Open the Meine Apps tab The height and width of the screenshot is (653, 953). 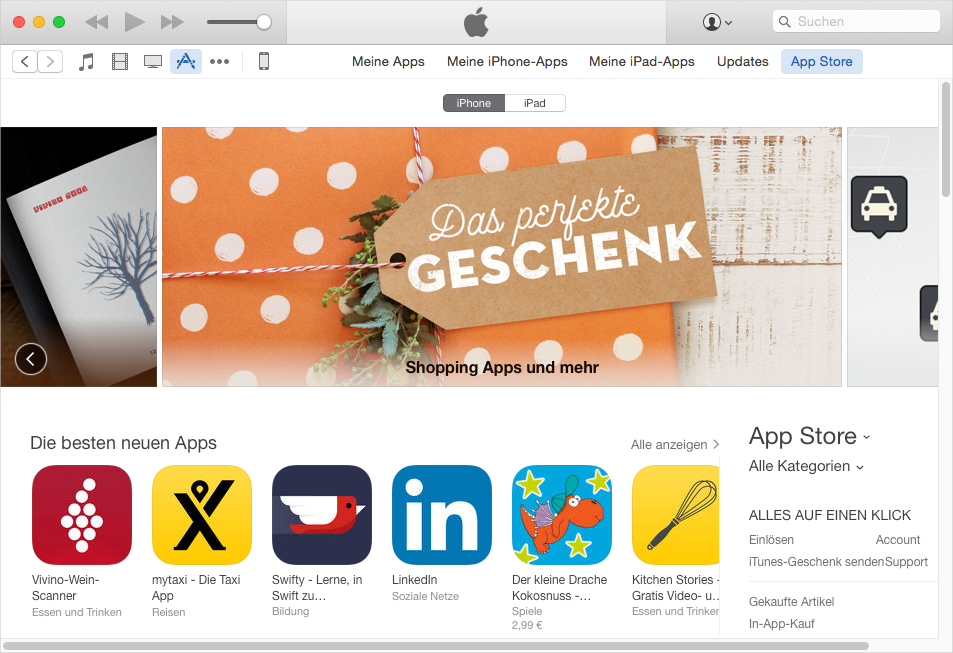point(388,61)
